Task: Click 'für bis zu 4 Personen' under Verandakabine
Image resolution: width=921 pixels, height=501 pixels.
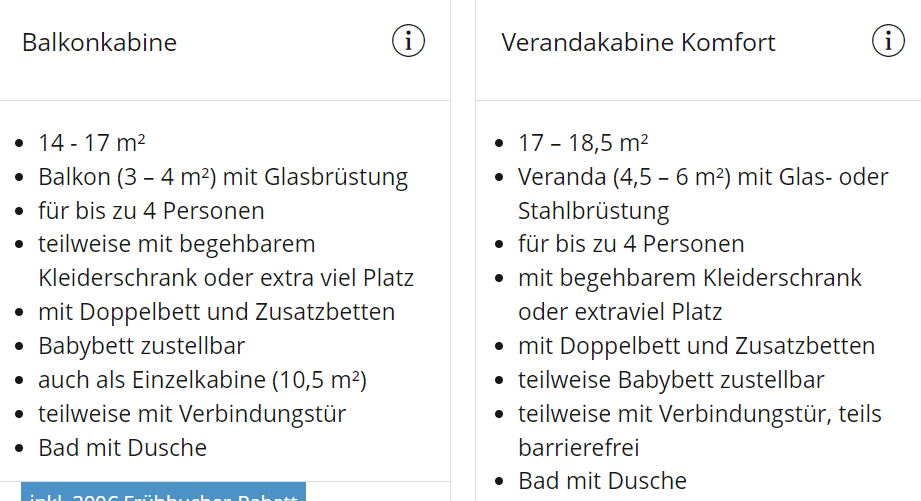Action: (x=631, y=244)
